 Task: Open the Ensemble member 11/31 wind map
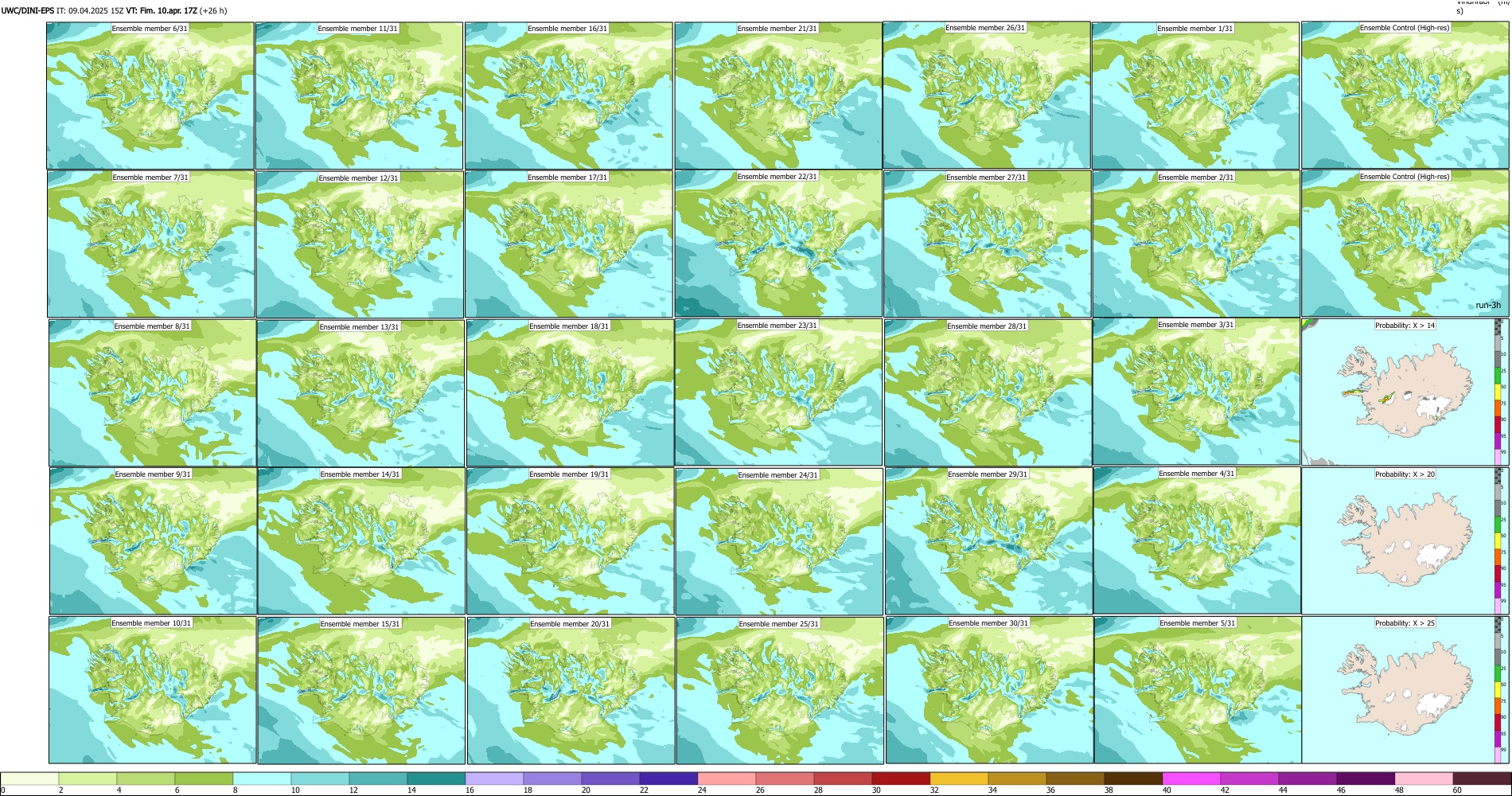359,96
